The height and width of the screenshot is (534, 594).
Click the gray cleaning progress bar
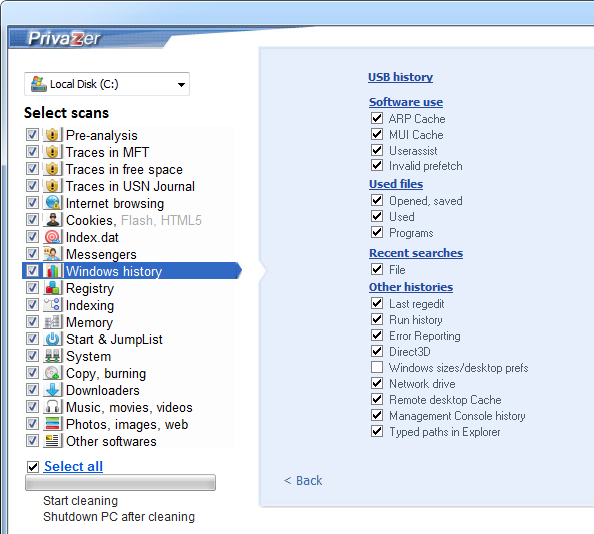(x=120, y=482)
